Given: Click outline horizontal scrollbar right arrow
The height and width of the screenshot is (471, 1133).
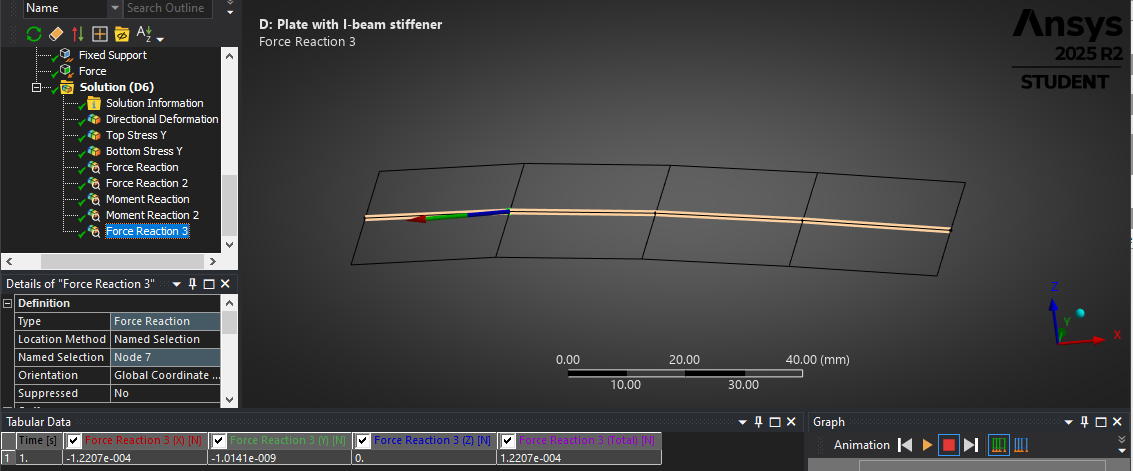Looking at the screenshot, I should [x=212, y=261].
